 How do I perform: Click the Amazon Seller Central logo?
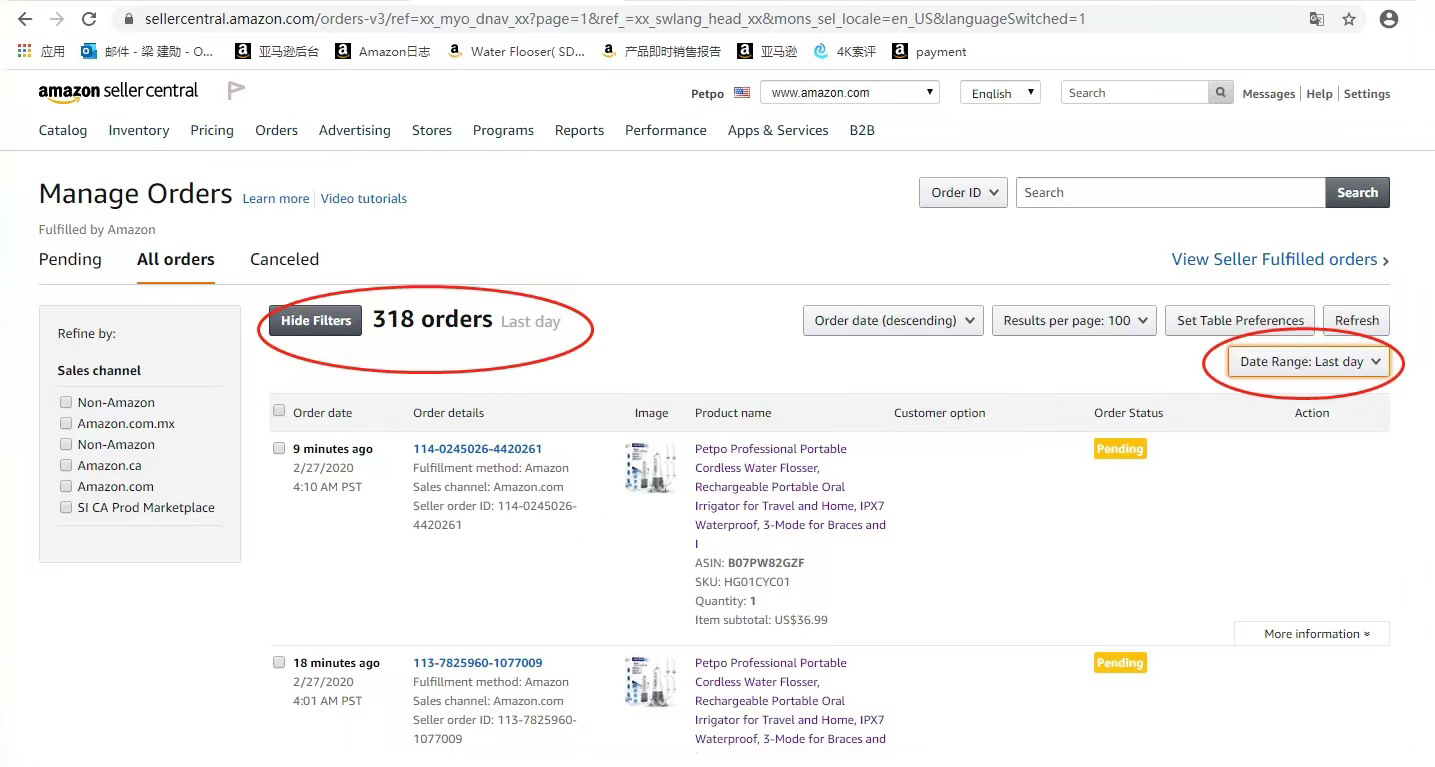pyautogui.click(x=118, y=91)
